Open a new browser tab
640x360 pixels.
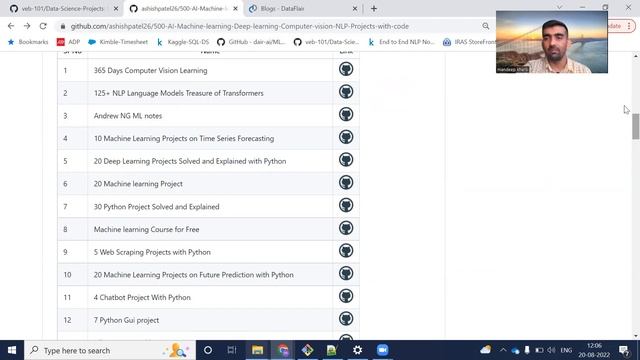374,9
